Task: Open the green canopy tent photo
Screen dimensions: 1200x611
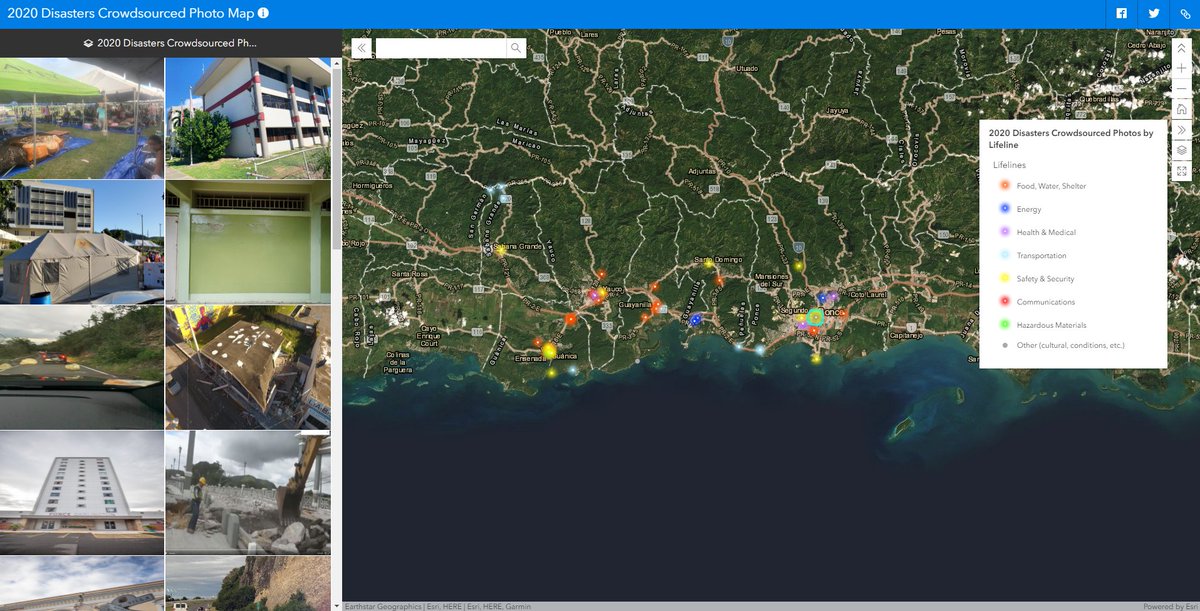Action: [82, 118]
